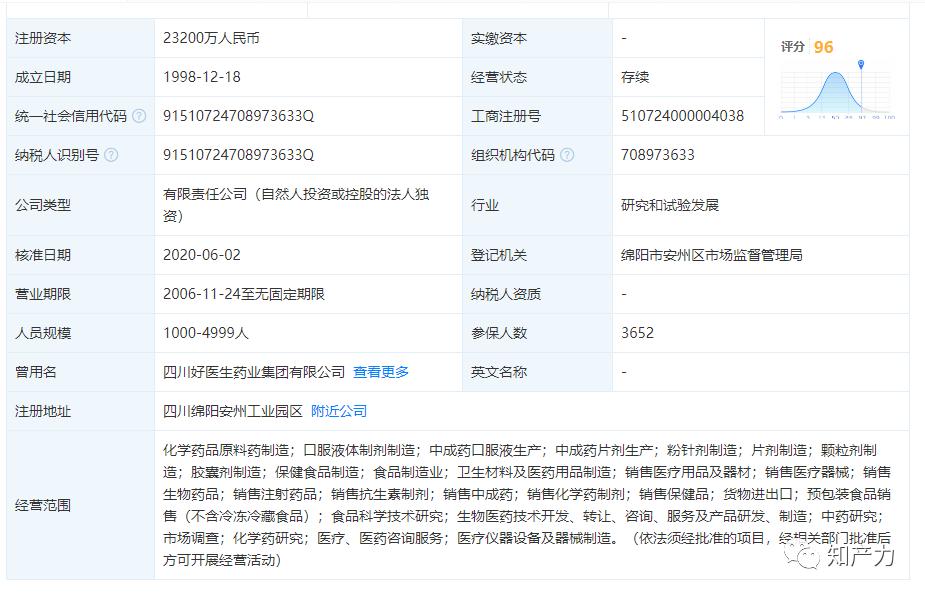Screen dimensions: 925x596
Task: Open the 附近公司 link
Action: [x=339, y=411]
